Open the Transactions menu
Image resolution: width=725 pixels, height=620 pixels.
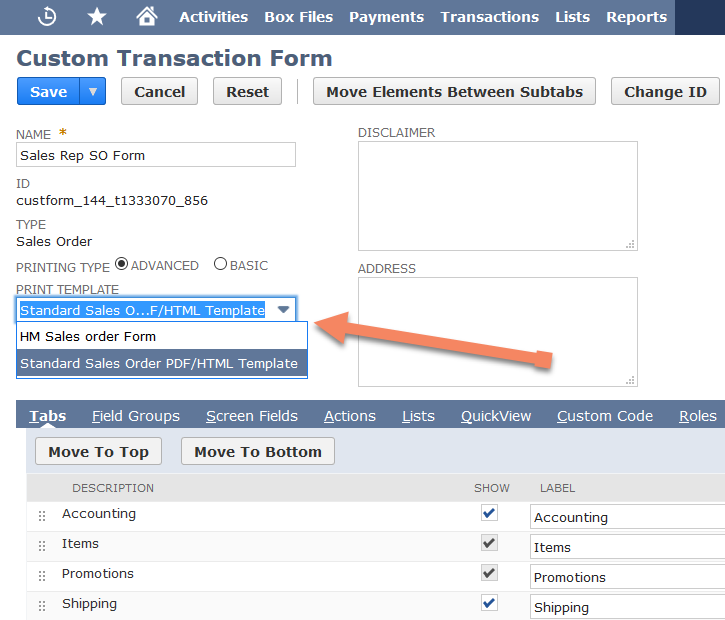pyautogui.click(x=490, y=17)
